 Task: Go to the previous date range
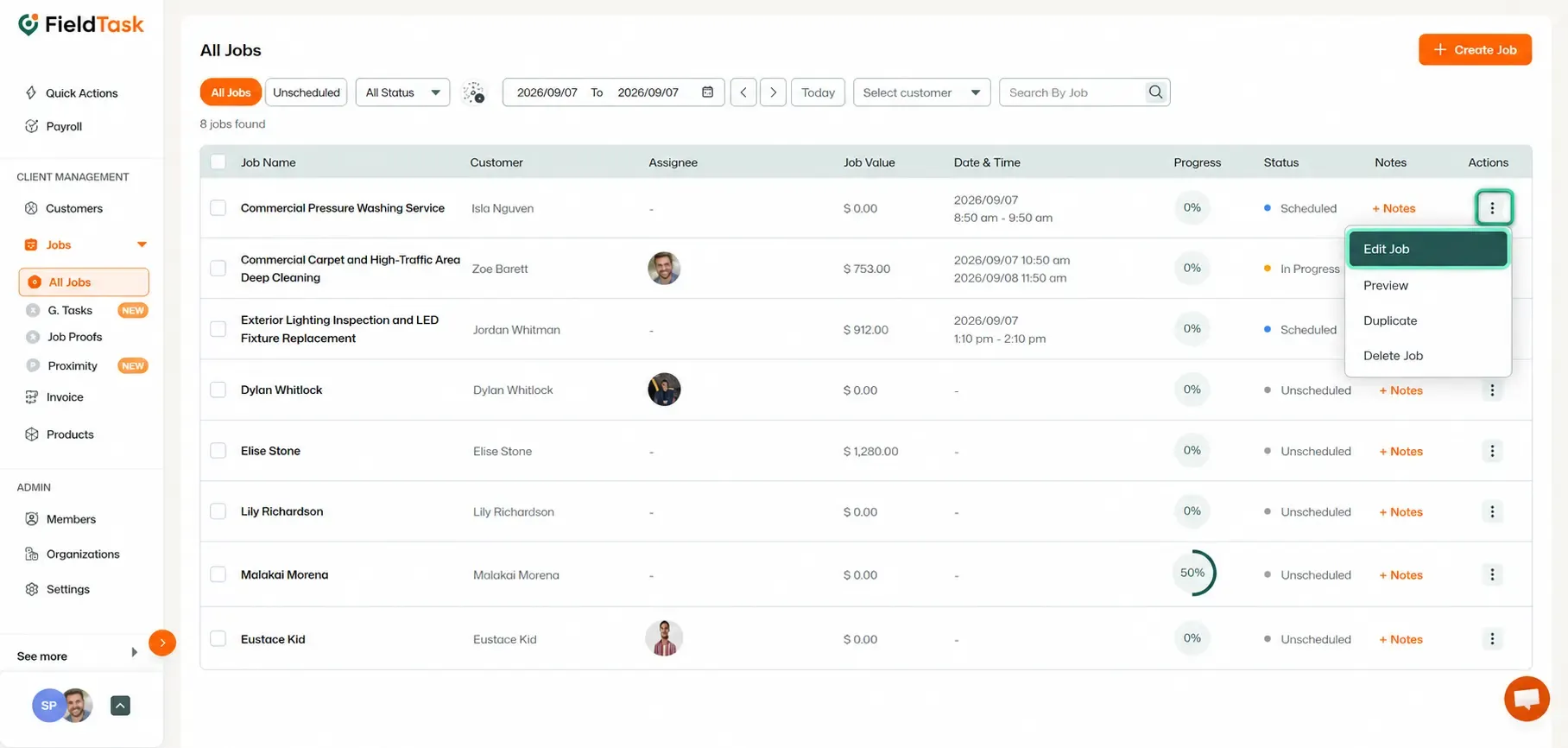[743, 92]
